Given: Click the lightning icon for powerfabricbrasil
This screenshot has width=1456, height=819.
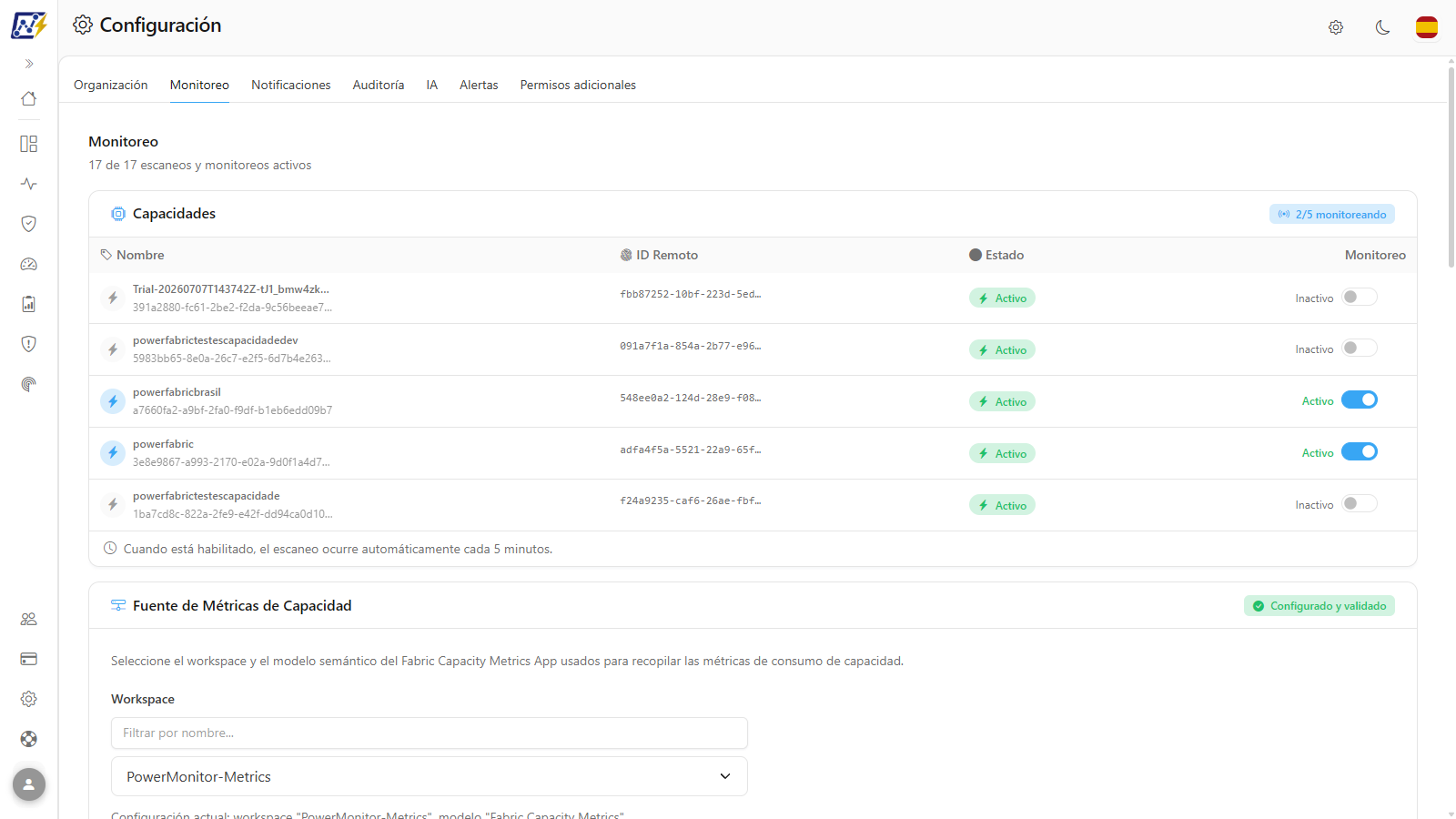Looking at the screenshot, I should click(x=113, y=401).
